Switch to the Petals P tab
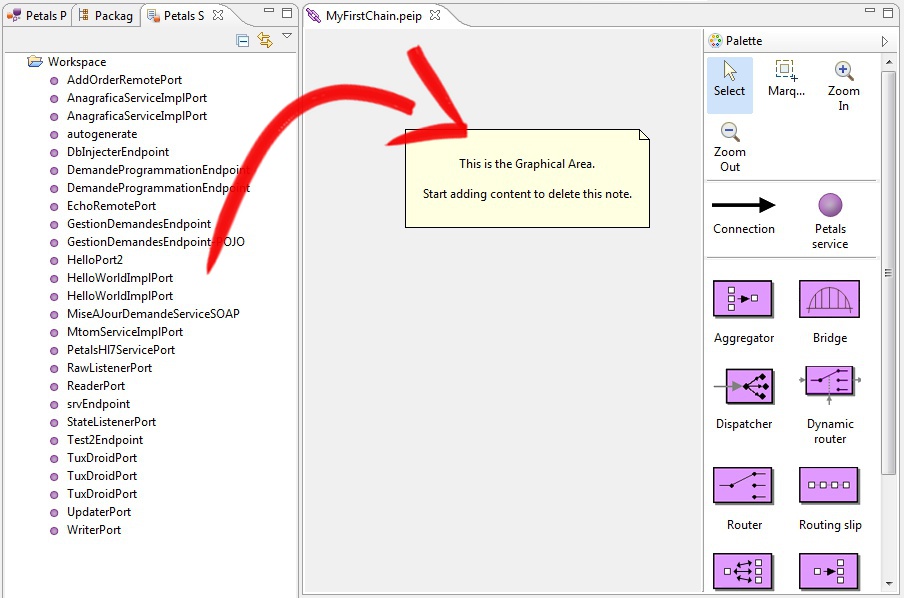This screenshot has height=598, width=904. [38, 15]
